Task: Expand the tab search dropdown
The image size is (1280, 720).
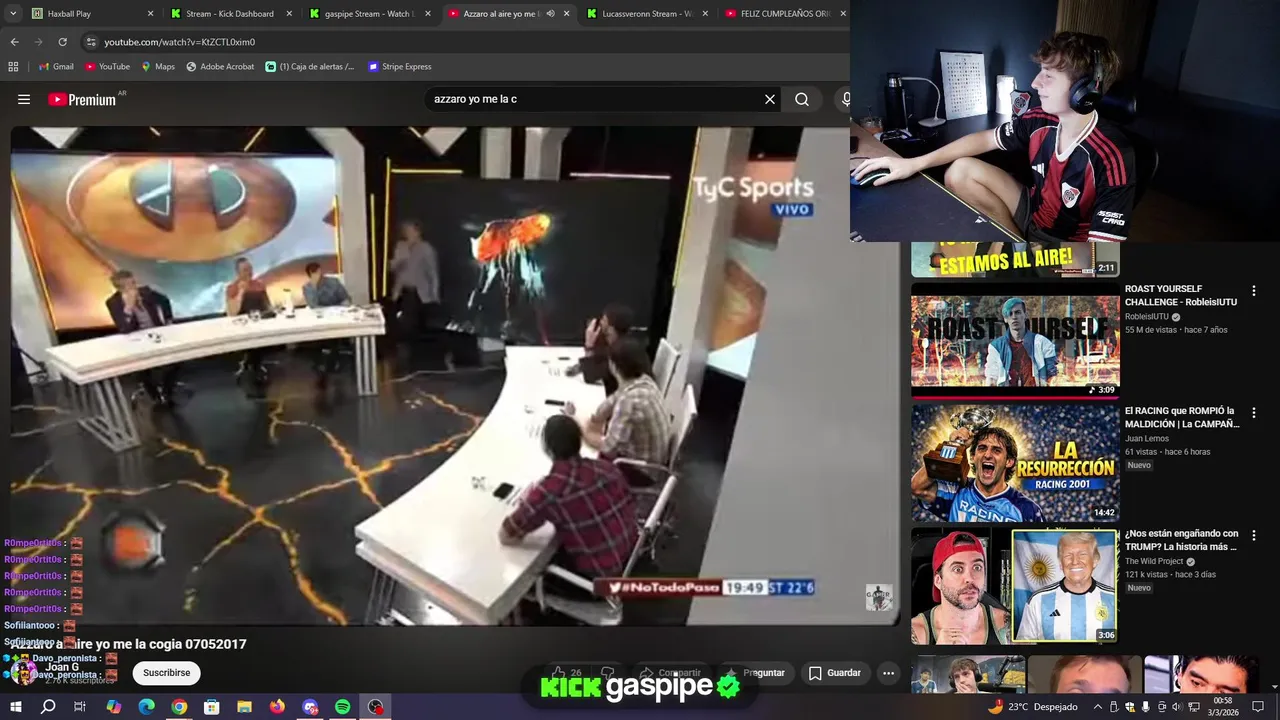Action: point(13,14)
